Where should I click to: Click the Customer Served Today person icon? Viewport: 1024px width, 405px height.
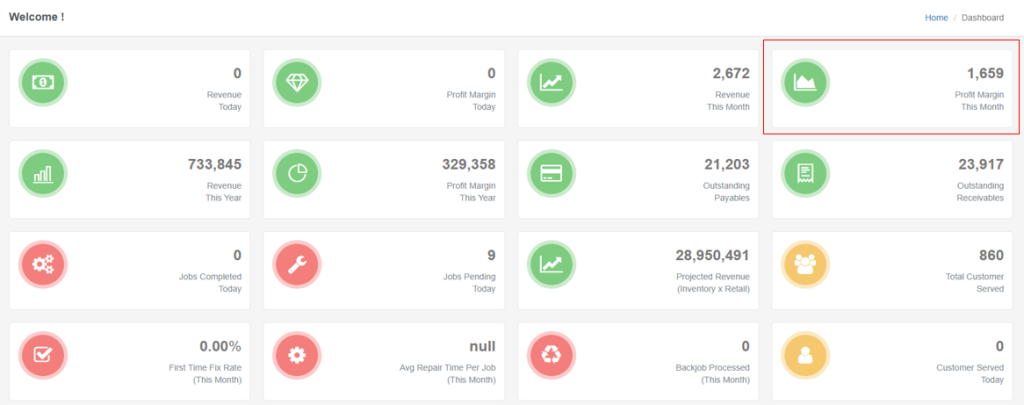805,356
